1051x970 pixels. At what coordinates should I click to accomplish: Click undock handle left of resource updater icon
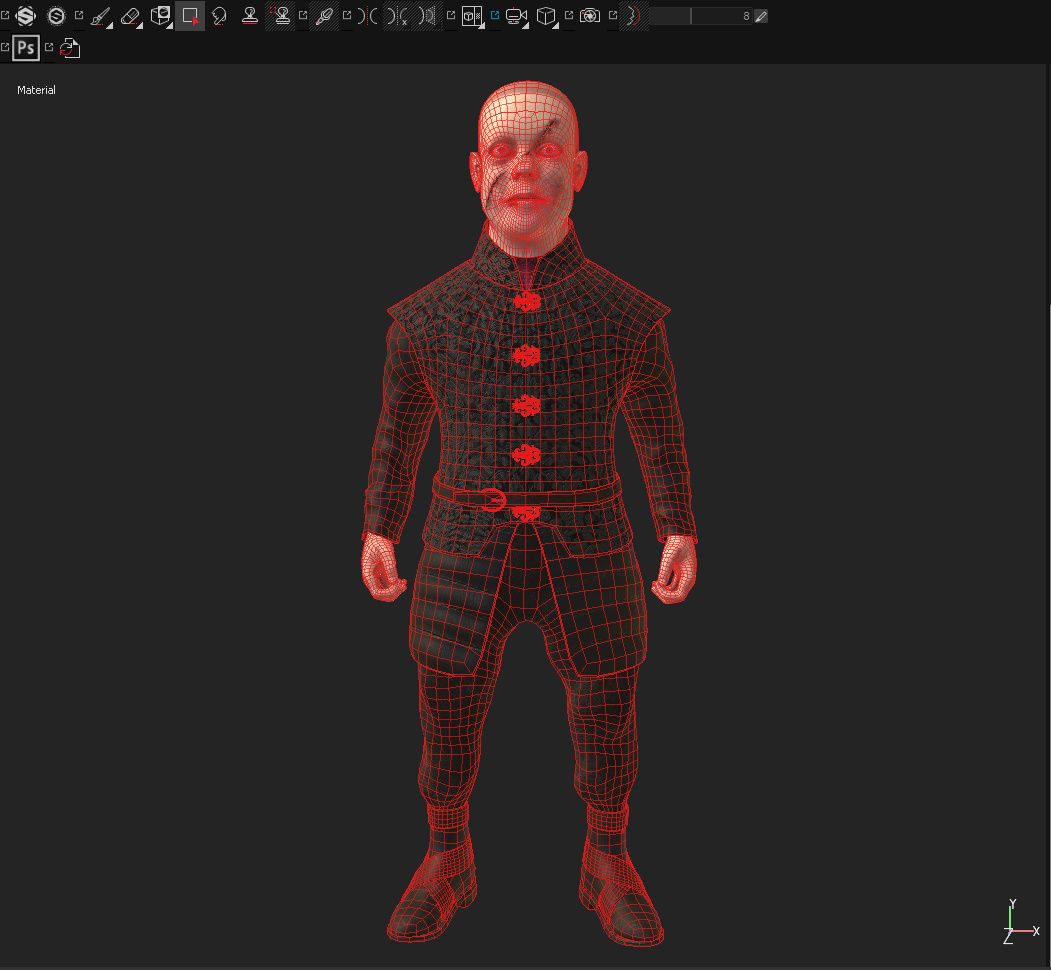tap(49, 47)
